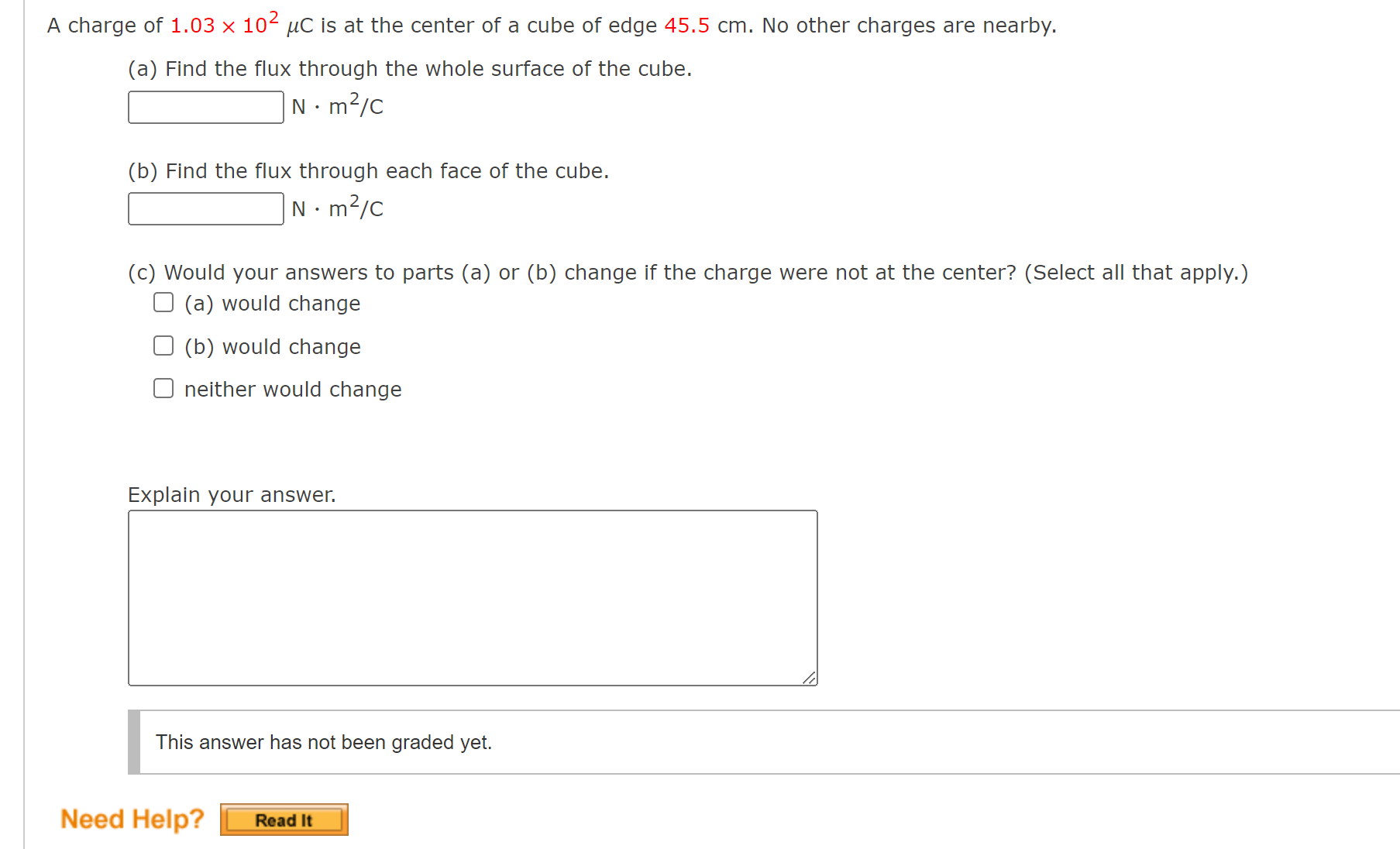Click the part (a) question text
This screenshot has width=1400, height=849.
[x=409, y=68]
